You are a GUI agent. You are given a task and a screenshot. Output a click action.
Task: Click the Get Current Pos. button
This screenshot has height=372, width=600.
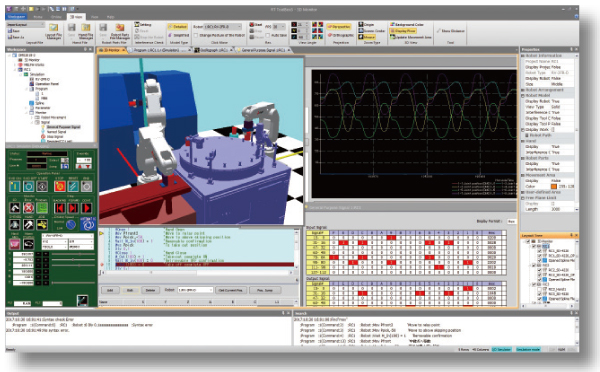point(231,290)
